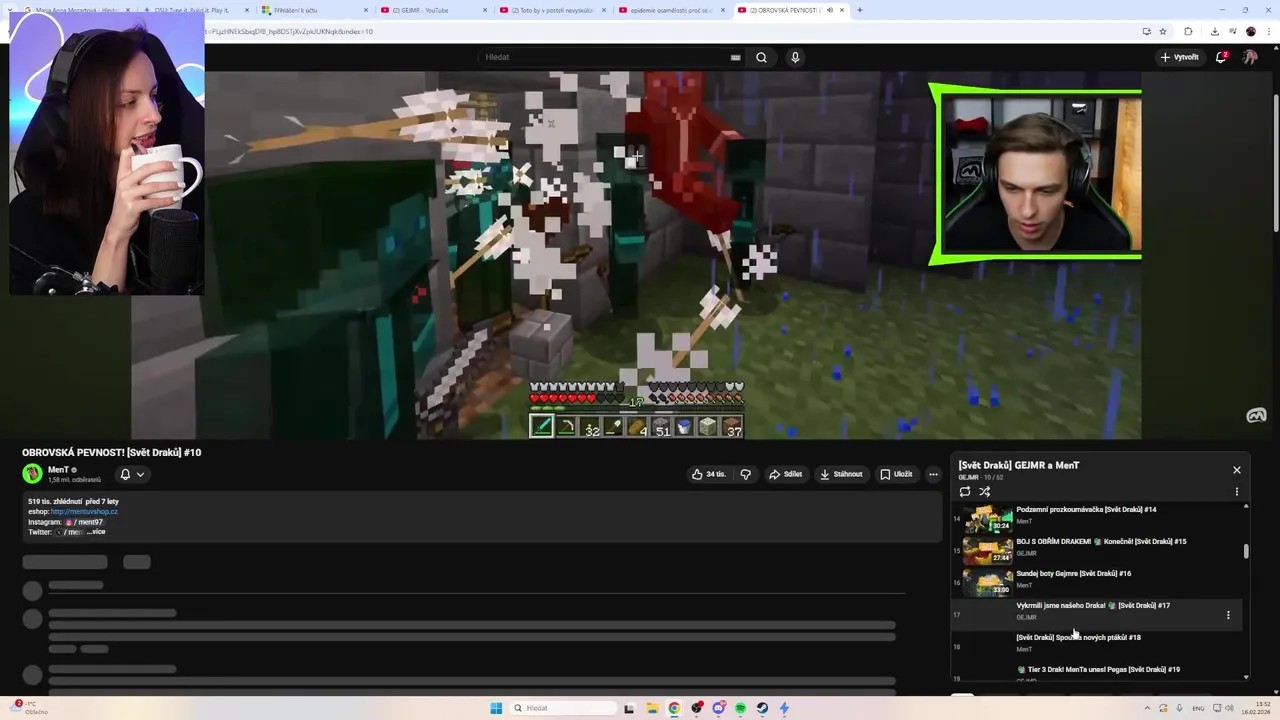Open Chrome downloads icon
The image size is (1280, 720).
pos(1214,31)
